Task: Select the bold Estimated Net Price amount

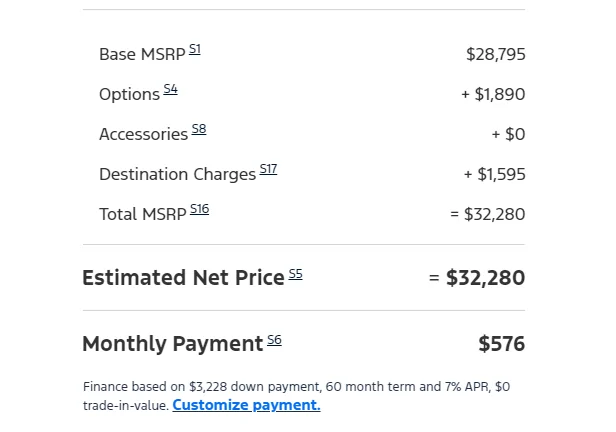Action: coord(477,278)
